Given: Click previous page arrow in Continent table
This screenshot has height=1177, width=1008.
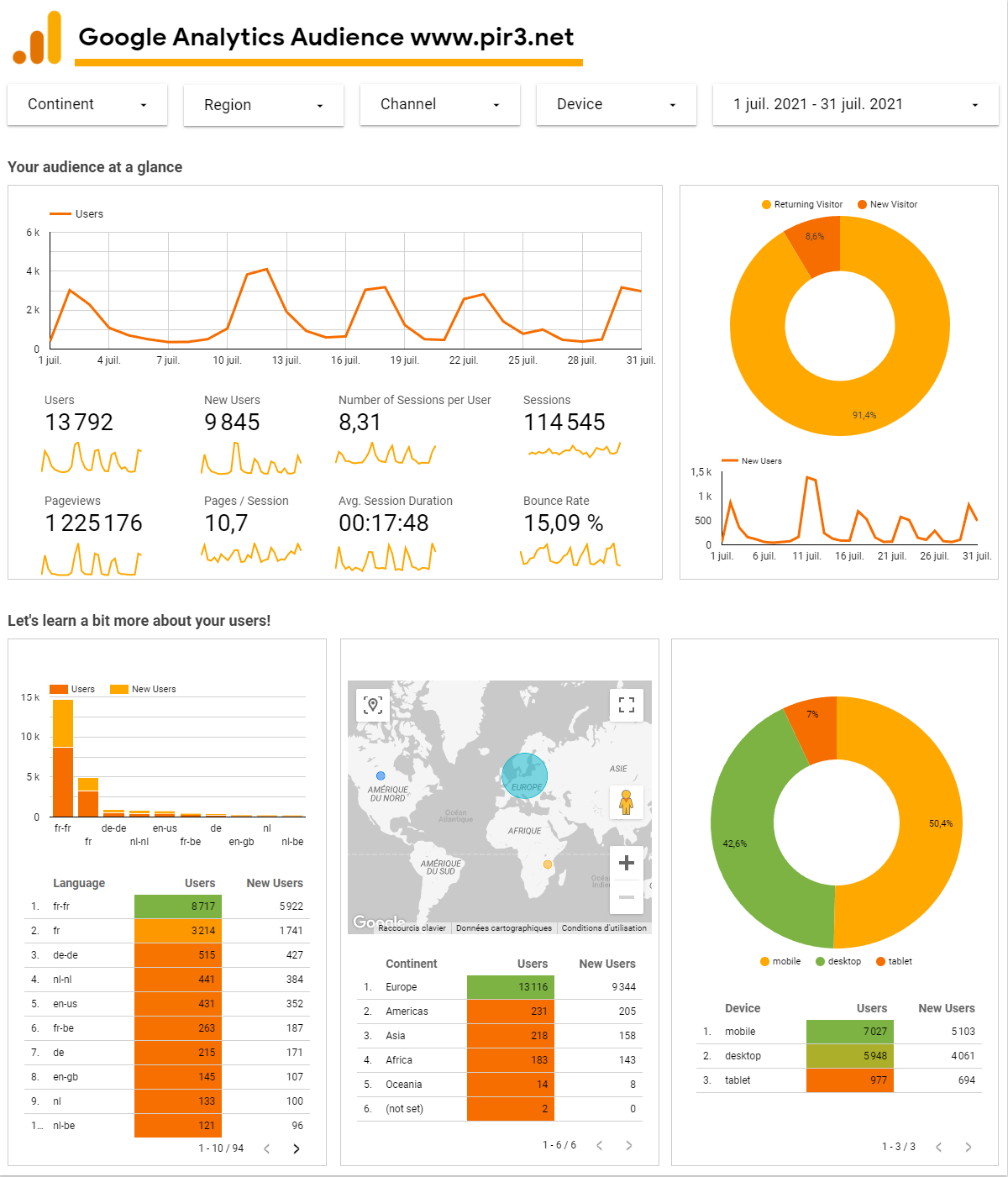Looking at the screenshot, I should 600,1145.
